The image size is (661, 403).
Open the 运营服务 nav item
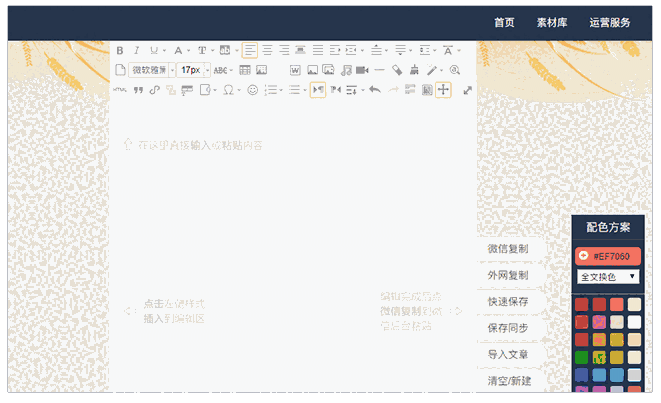tap(610, 23)
